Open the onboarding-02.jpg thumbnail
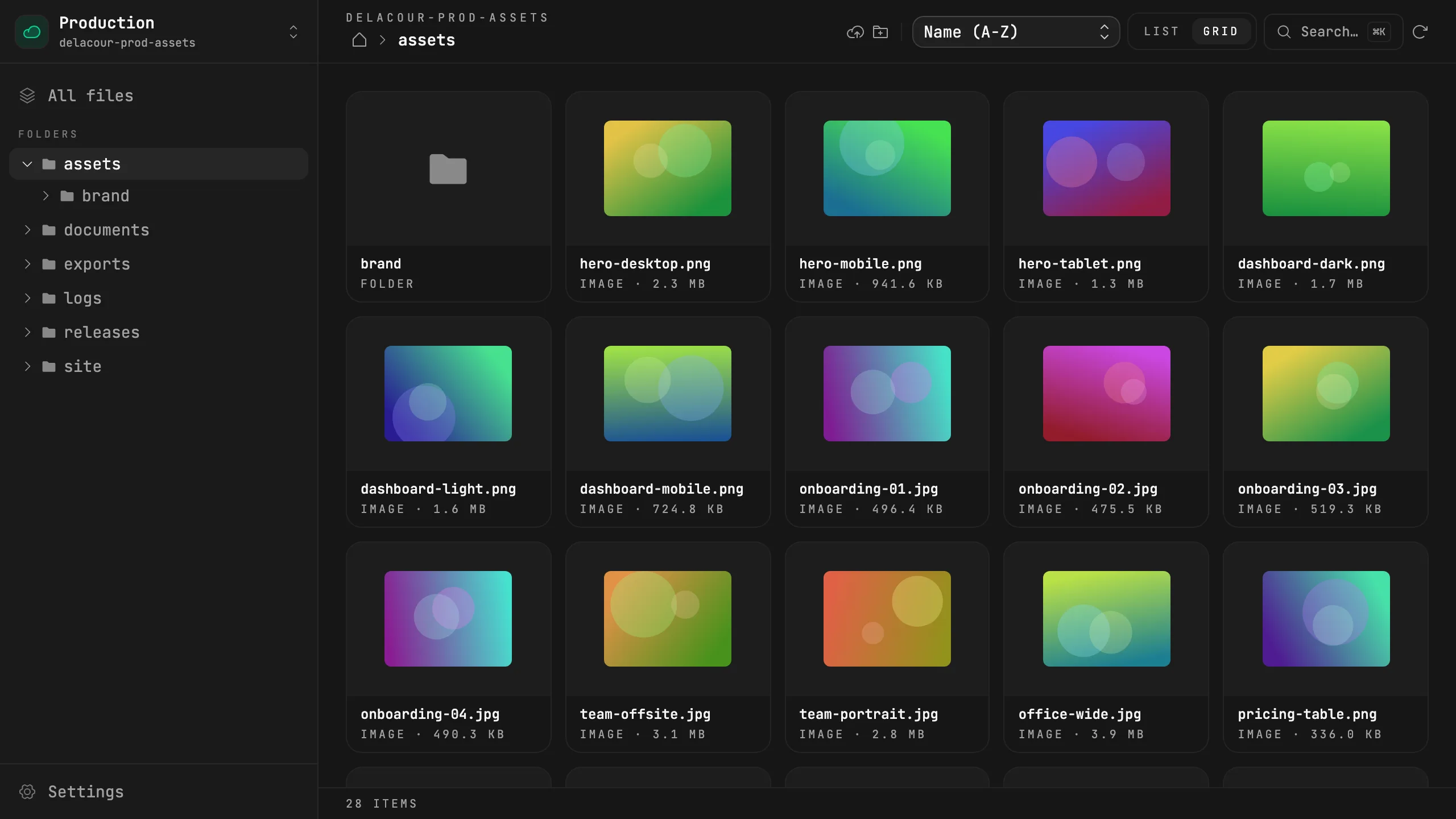1456x819 pixels. (x=1107, y=394)
